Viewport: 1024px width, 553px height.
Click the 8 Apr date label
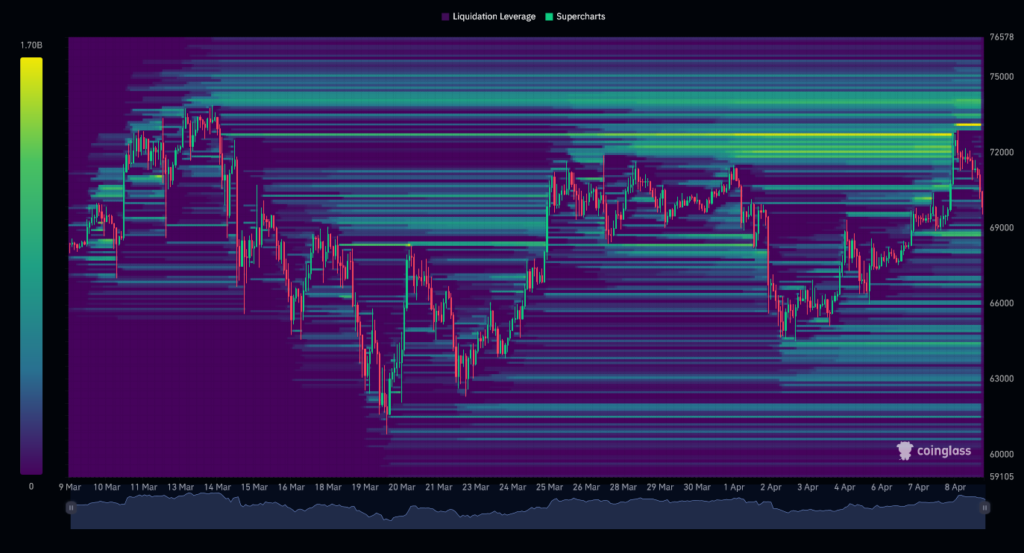955,487
